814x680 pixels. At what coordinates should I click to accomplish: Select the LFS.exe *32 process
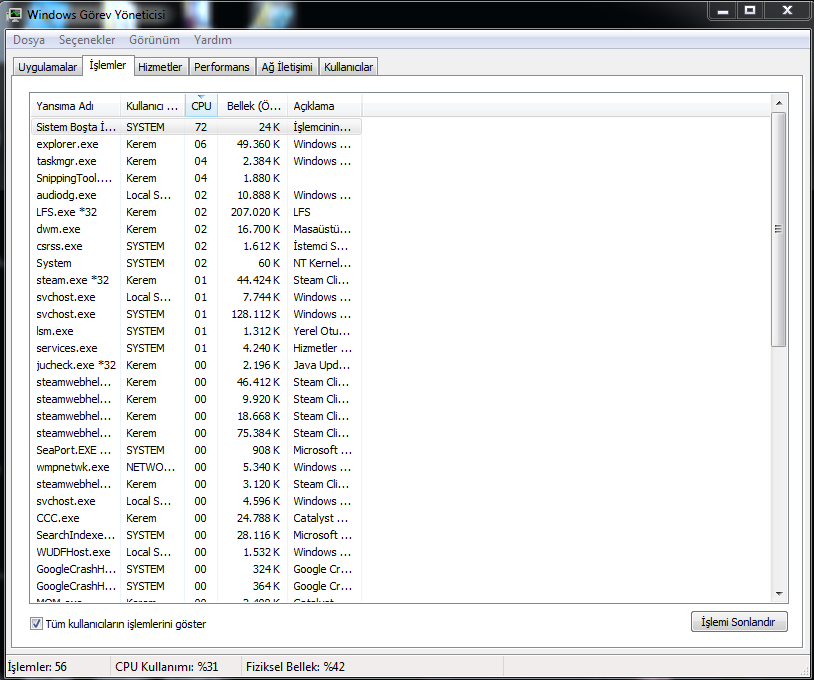(x=196, y=212)
